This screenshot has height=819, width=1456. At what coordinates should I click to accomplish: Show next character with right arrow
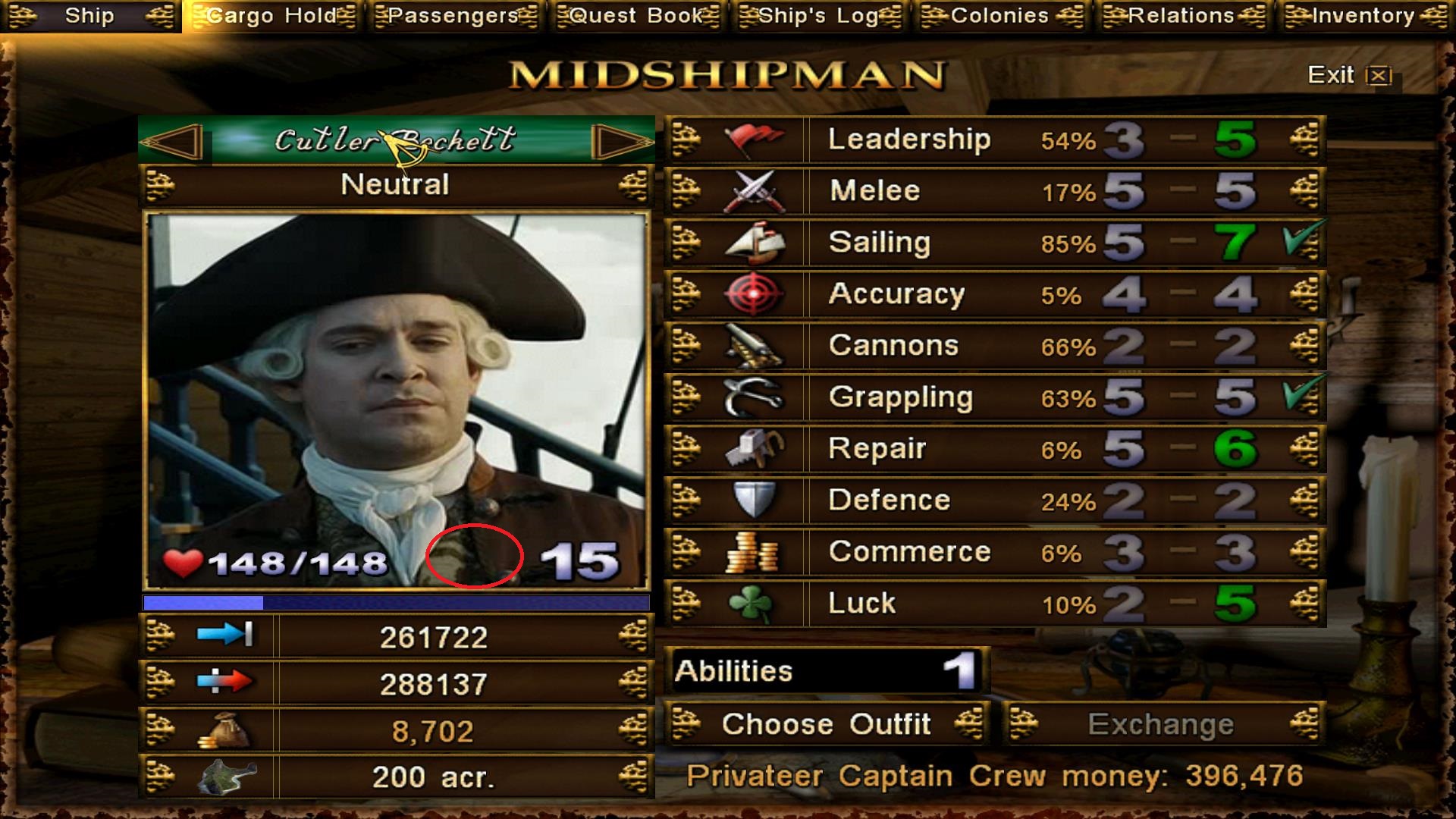pos(620,141)
